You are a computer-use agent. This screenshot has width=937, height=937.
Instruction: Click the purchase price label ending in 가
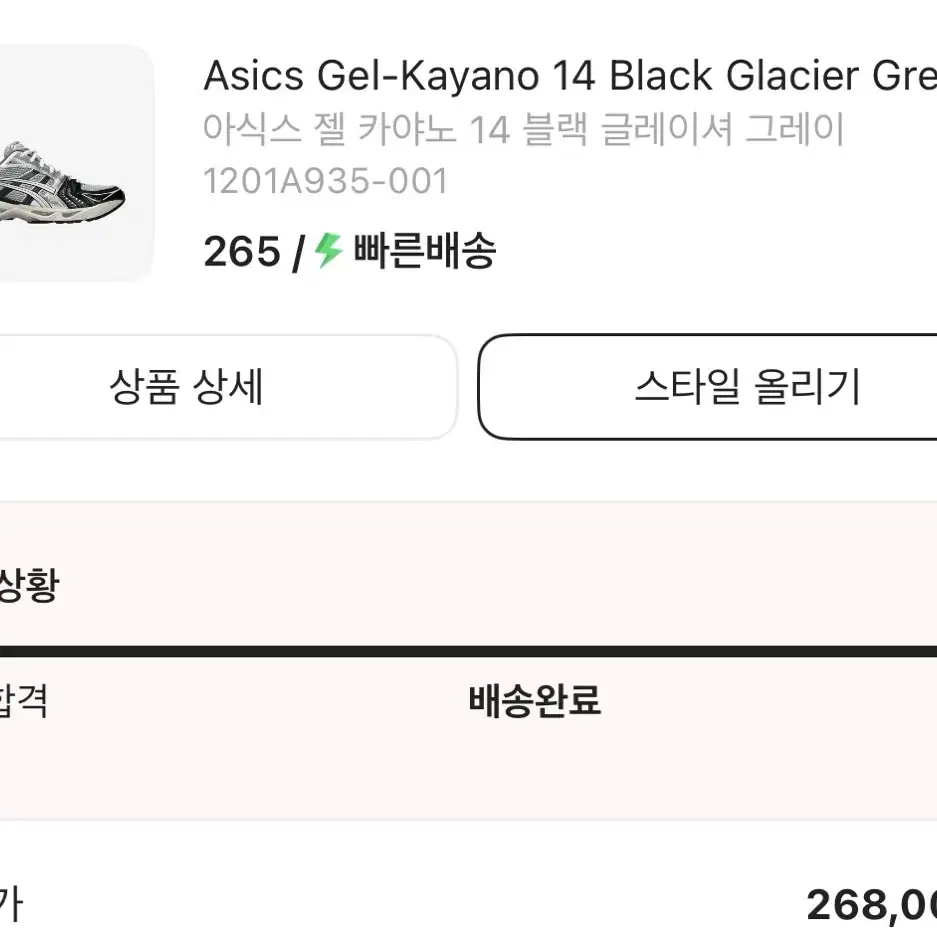pos(11,905)
